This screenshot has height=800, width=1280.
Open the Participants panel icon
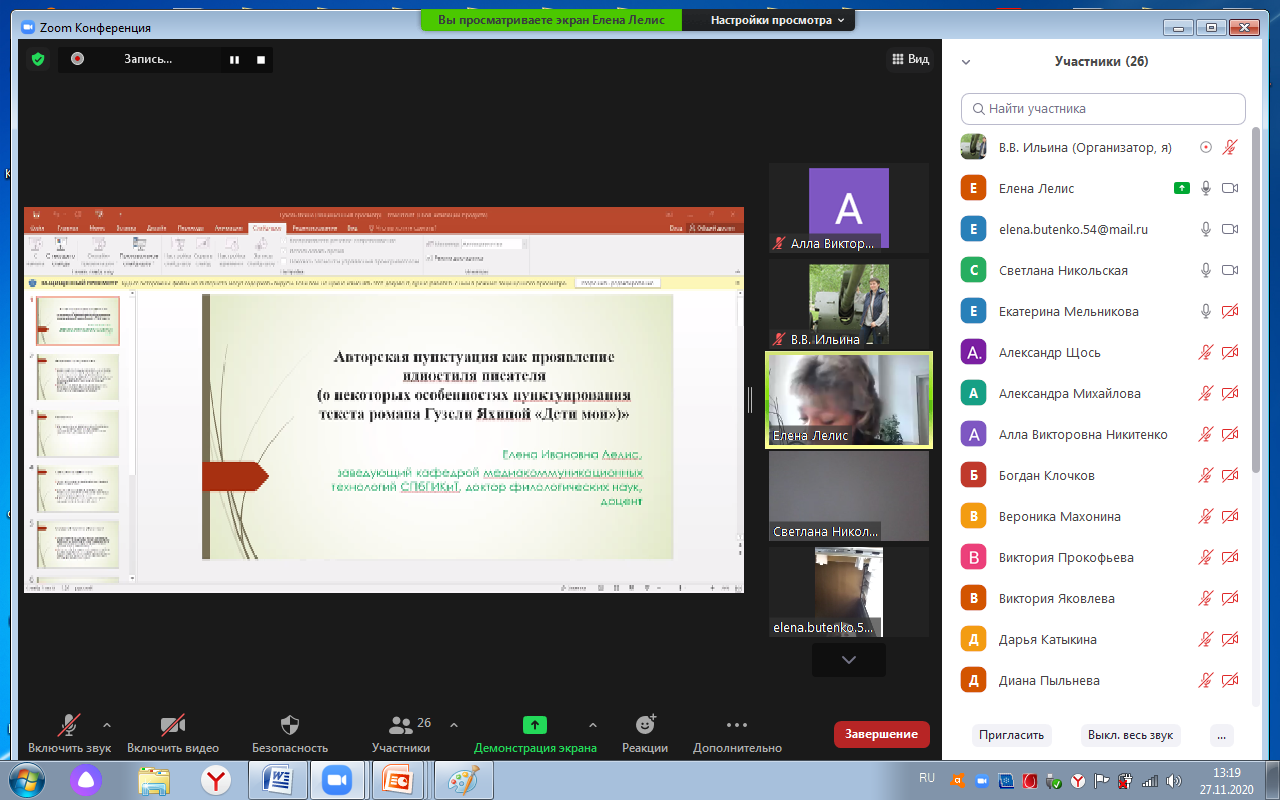pyautogui.click(x=401, y=726)
